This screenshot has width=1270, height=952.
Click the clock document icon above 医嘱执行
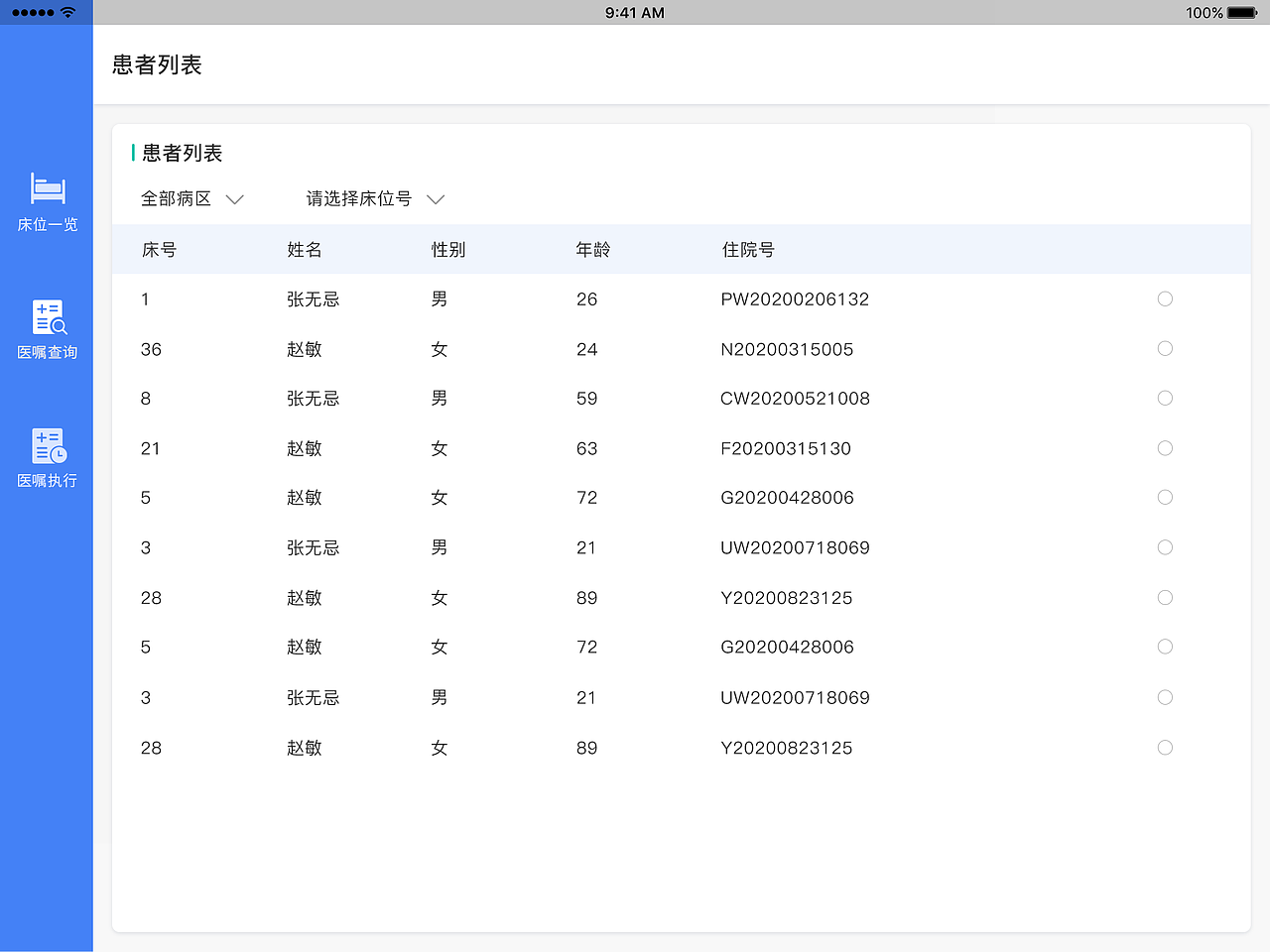coord(47,446)
